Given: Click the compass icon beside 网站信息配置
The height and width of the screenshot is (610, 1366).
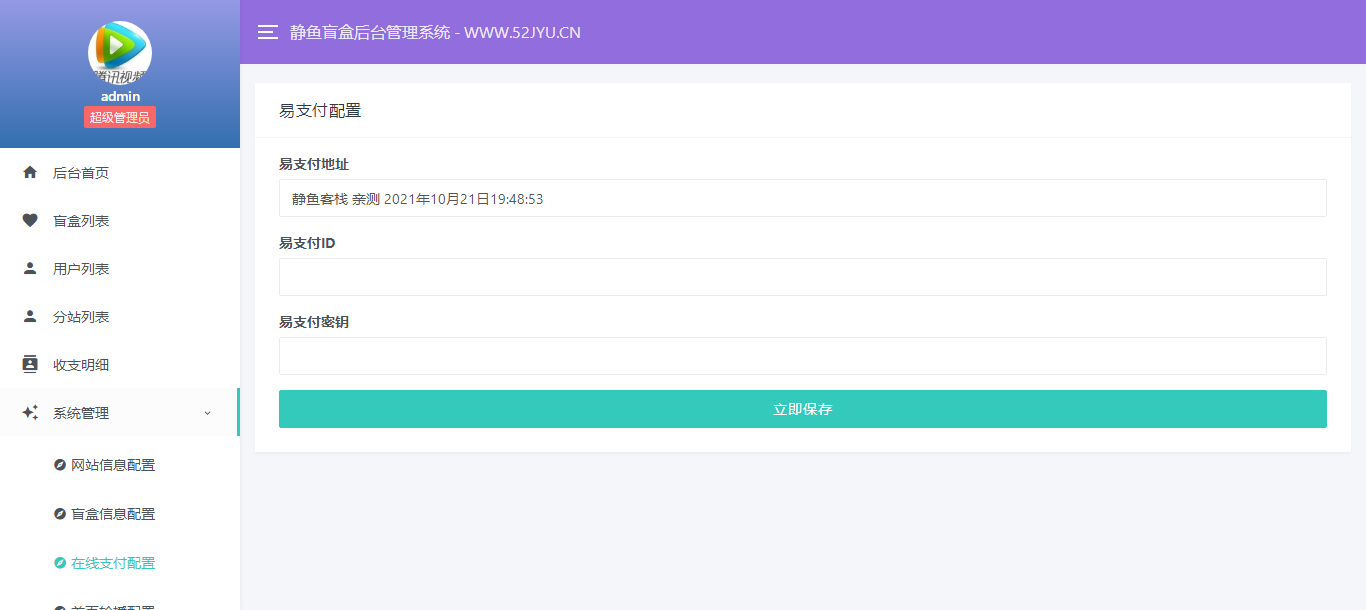Looking at the screenshot, I should (59, 465).
